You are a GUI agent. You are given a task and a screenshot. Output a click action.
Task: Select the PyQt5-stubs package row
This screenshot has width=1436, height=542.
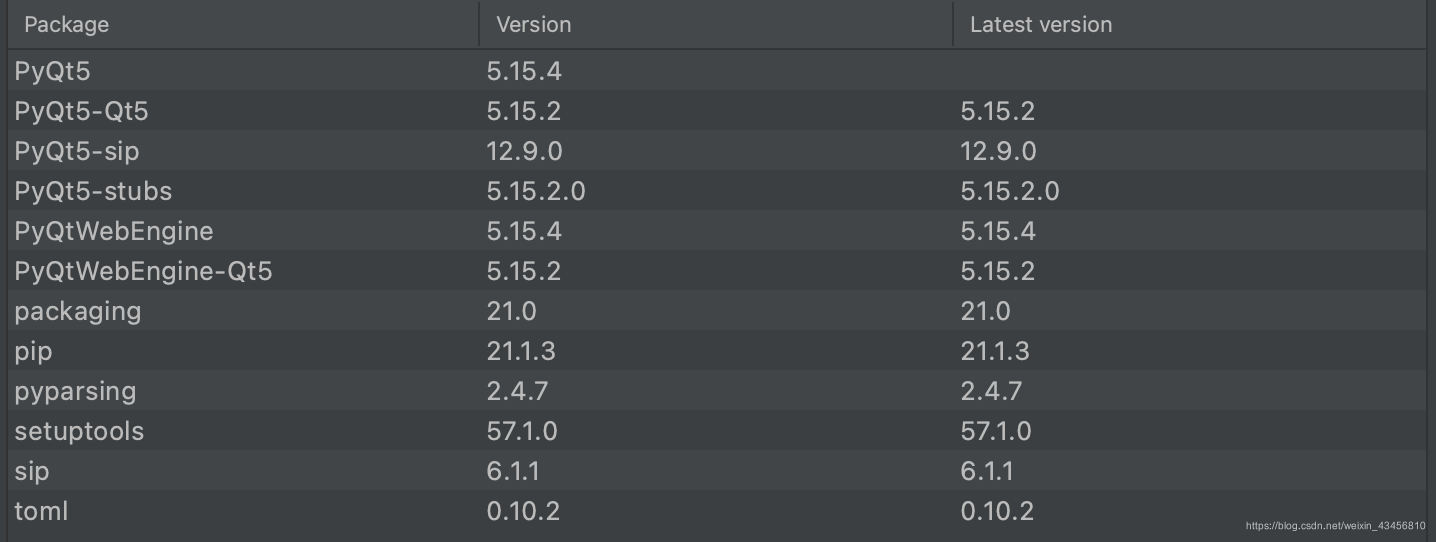(93, 191)
